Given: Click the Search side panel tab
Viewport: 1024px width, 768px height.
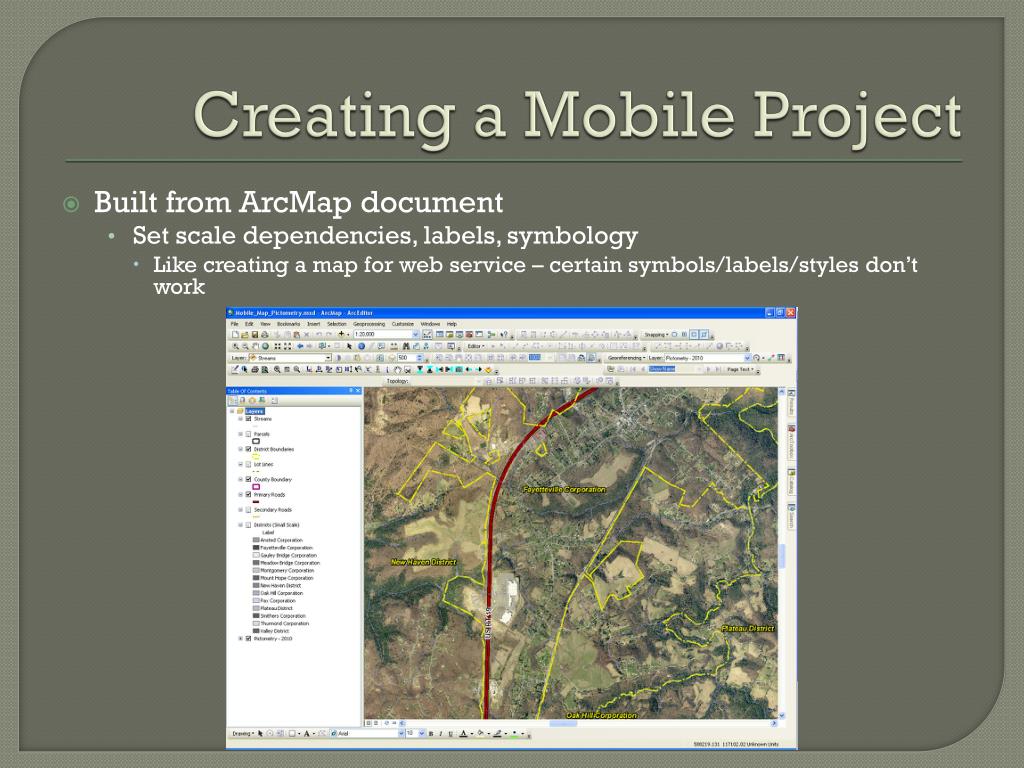Looking at the screenshot, I should (x=790, y=518).
